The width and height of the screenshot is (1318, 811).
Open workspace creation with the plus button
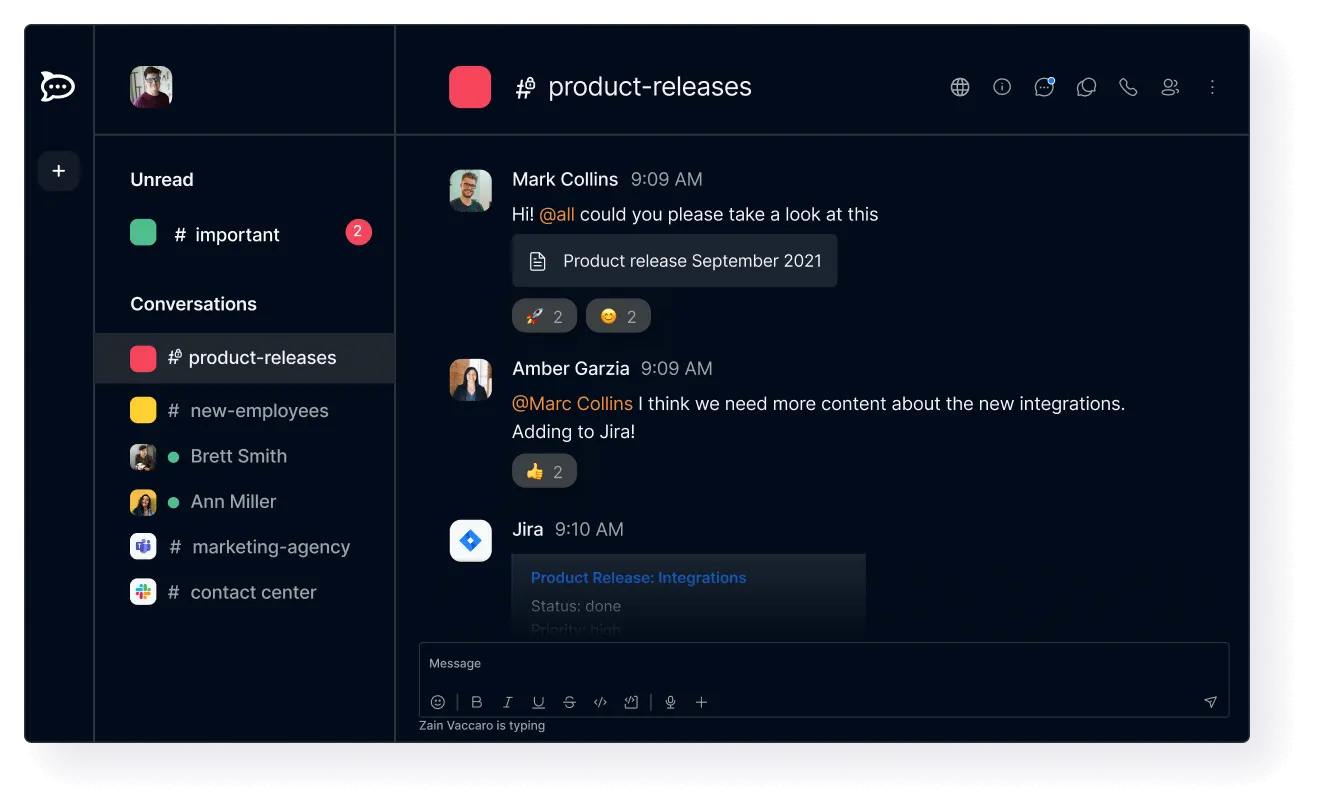pos(58,170)
